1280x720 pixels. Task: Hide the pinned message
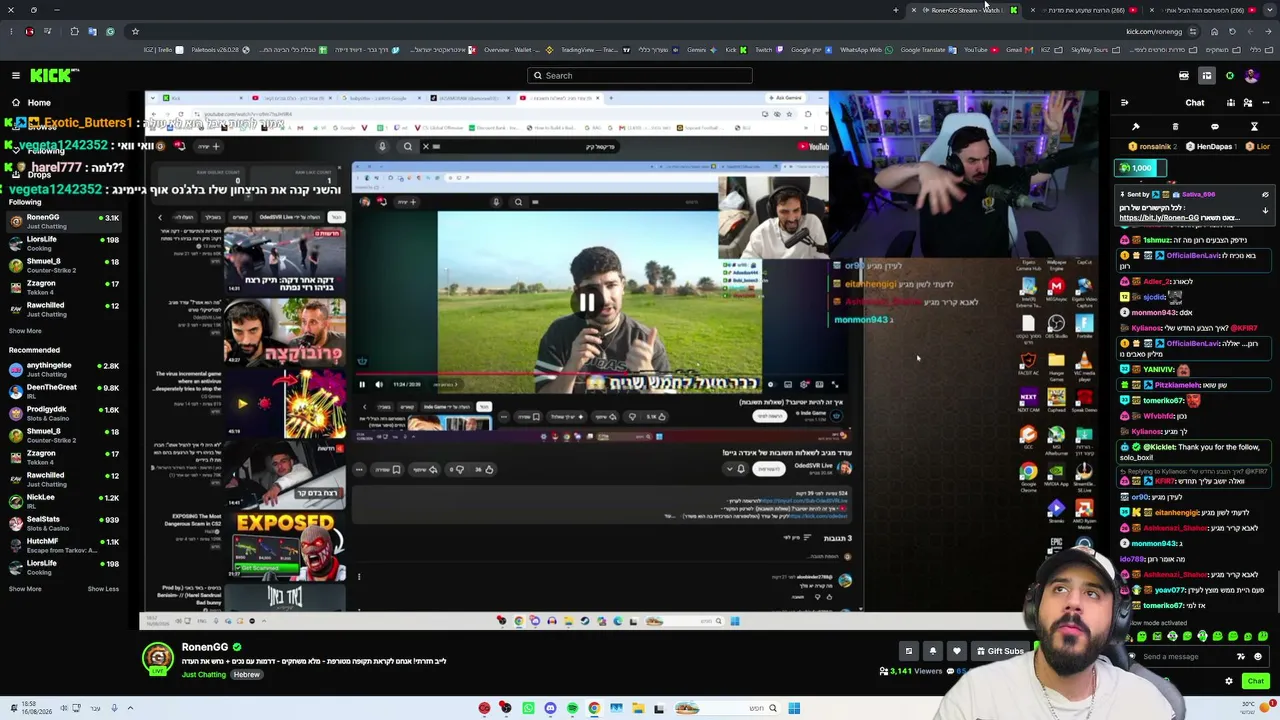point(1265,195)
